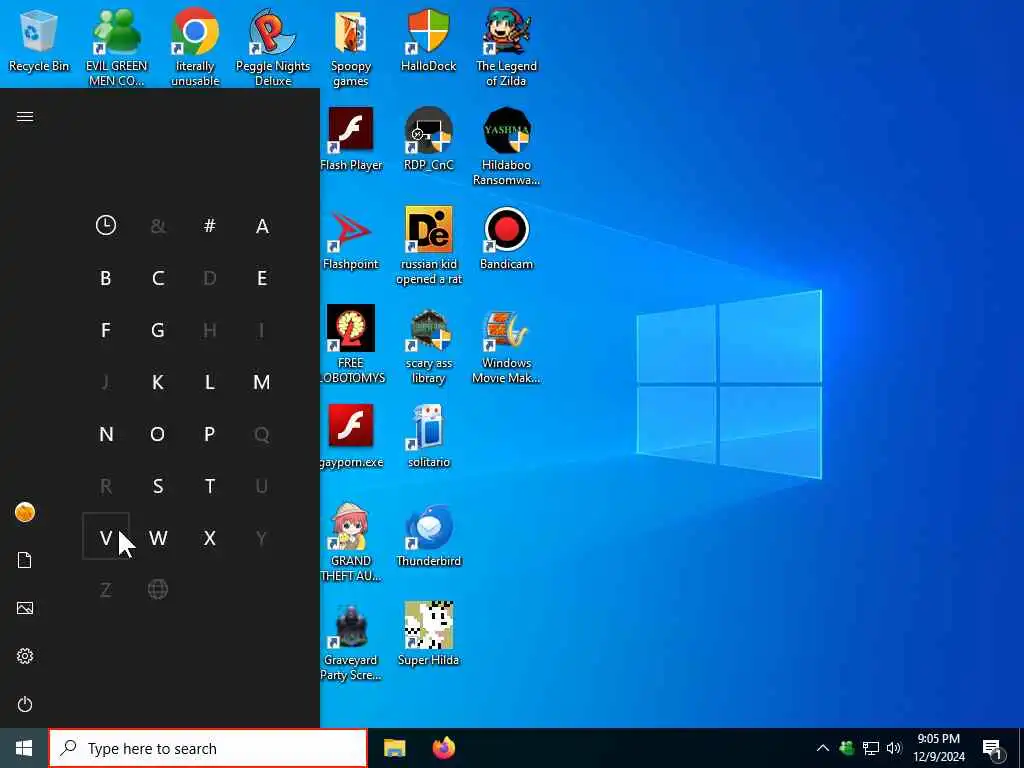The height and width of the screenshot is (768, 1024).
Task: Launch Bandicam screen recorder
Action: click(506, 239)
